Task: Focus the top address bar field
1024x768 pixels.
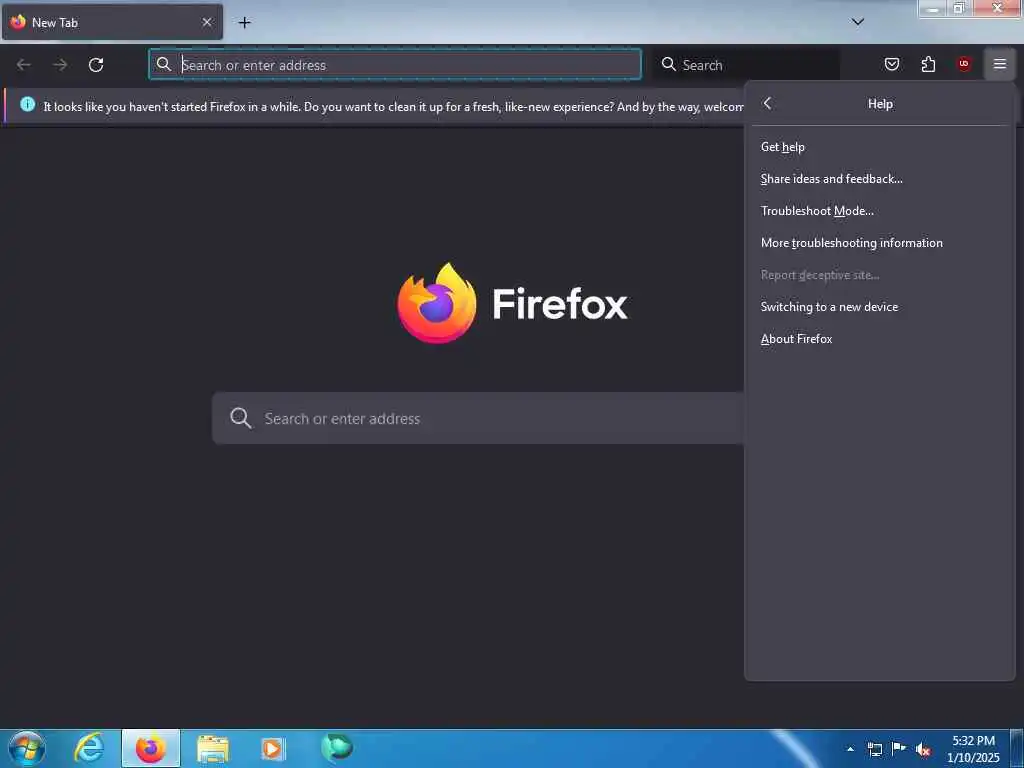Action: point(395,64)
